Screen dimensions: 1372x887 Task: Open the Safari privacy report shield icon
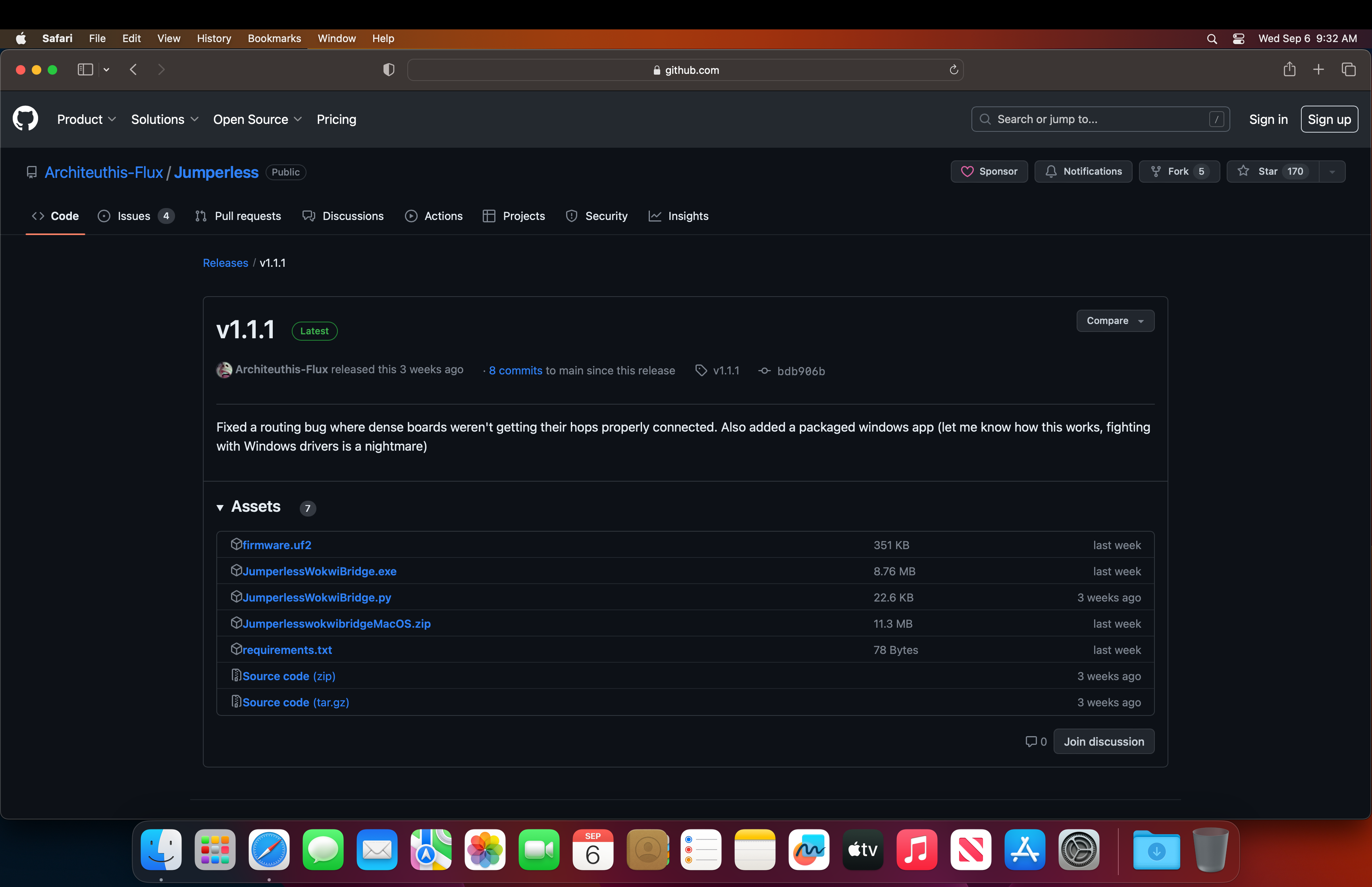pyautogui.click(x=389, y=70)
